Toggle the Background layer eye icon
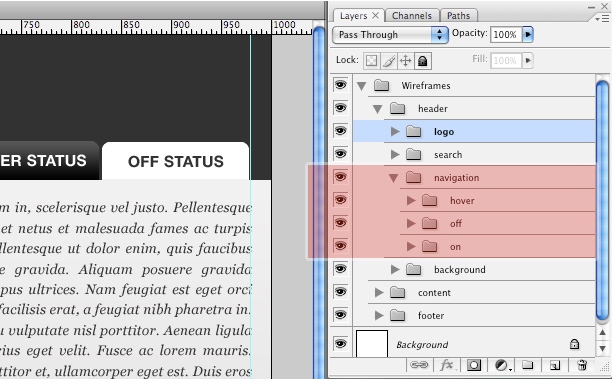 point(340,343)
